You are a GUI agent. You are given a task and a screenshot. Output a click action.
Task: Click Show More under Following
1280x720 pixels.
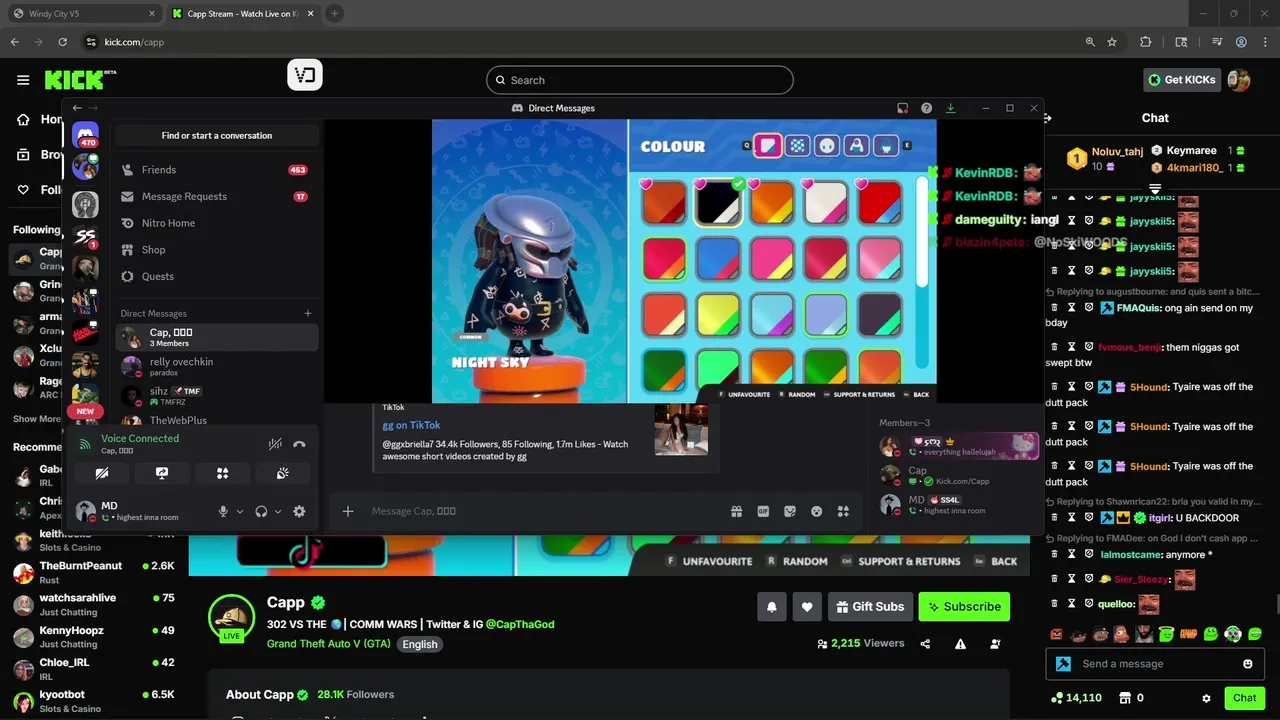tap(38, 419)
